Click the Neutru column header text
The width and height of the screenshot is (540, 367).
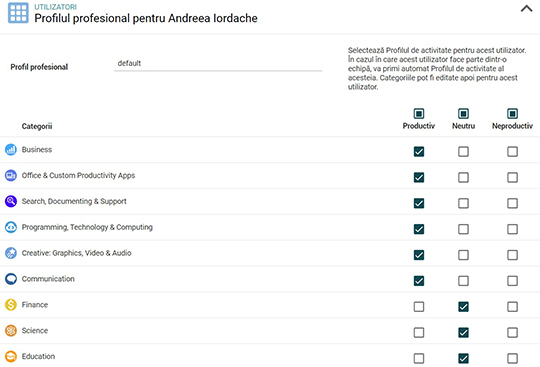coord(464,126)
